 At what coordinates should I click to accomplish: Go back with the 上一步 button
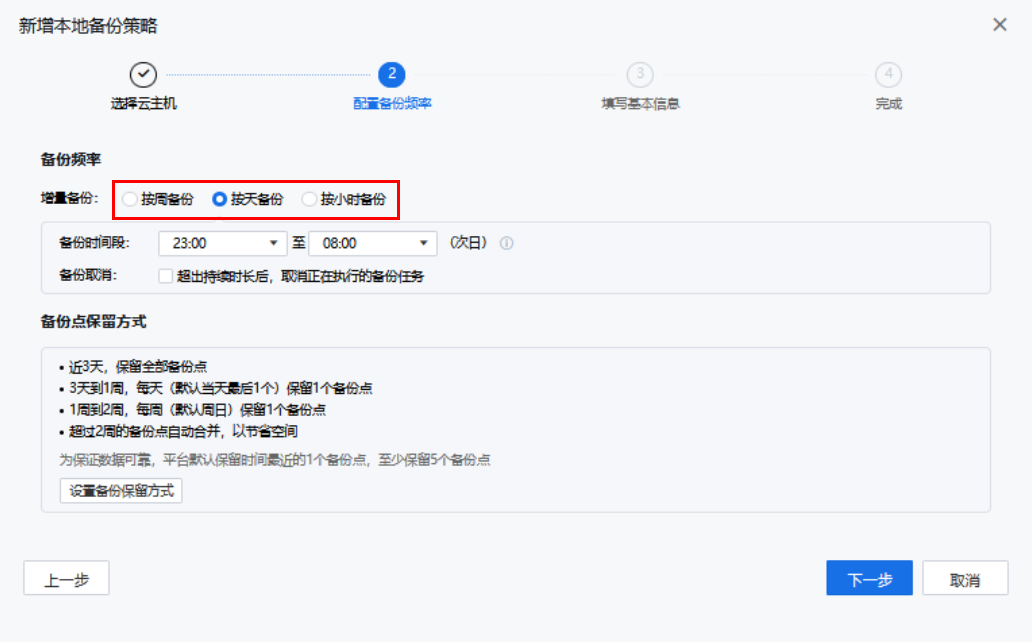(x=66, y=579)
